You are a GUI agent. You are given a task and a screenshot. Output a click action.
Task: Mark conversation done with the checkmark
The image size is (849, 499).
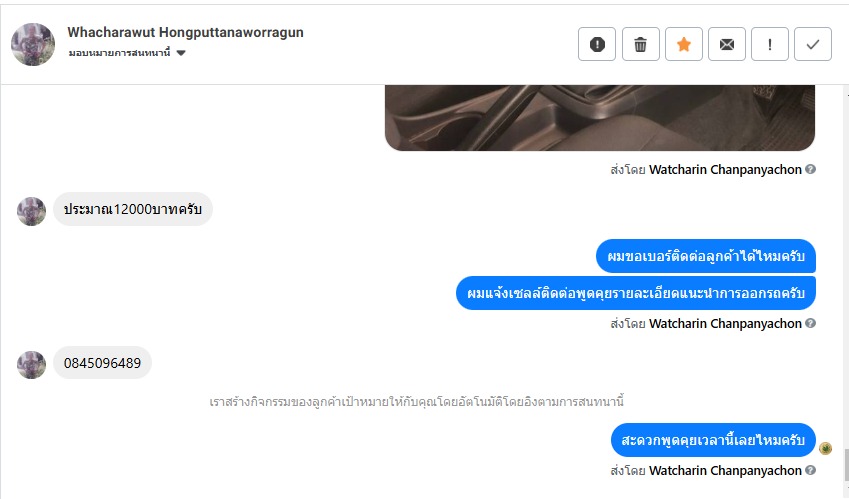pyautogui.click(x=813, y=44)
